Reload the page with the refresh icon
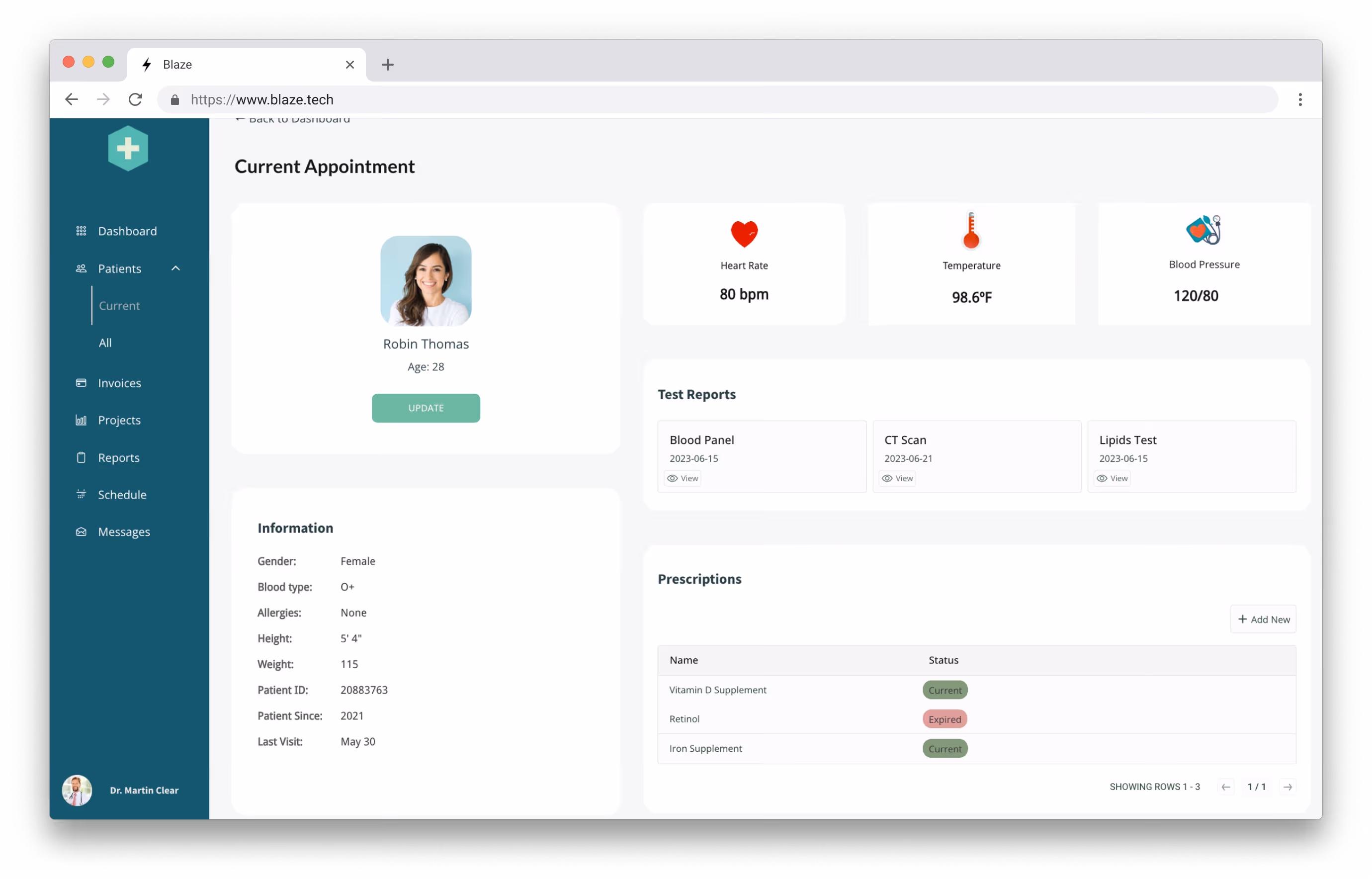The height and width of the screenshot is (879, 1372). click(135, 99)
